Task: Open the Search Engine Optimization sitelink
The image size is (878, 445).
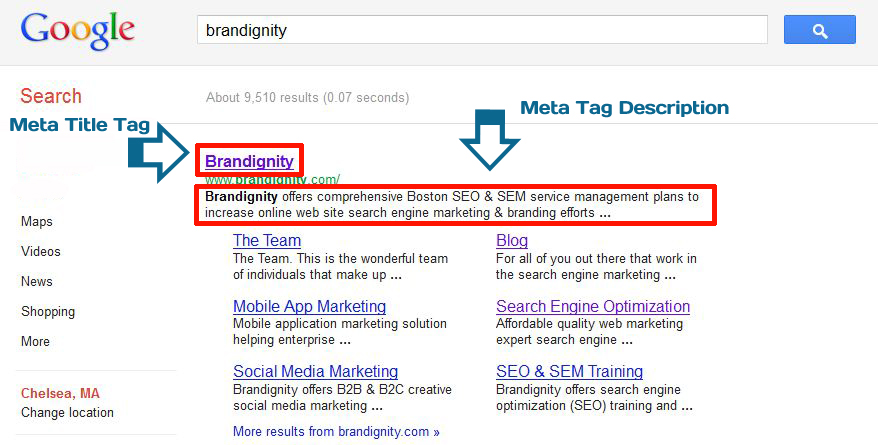Action: pyautogui.click(x=593, y=306)
